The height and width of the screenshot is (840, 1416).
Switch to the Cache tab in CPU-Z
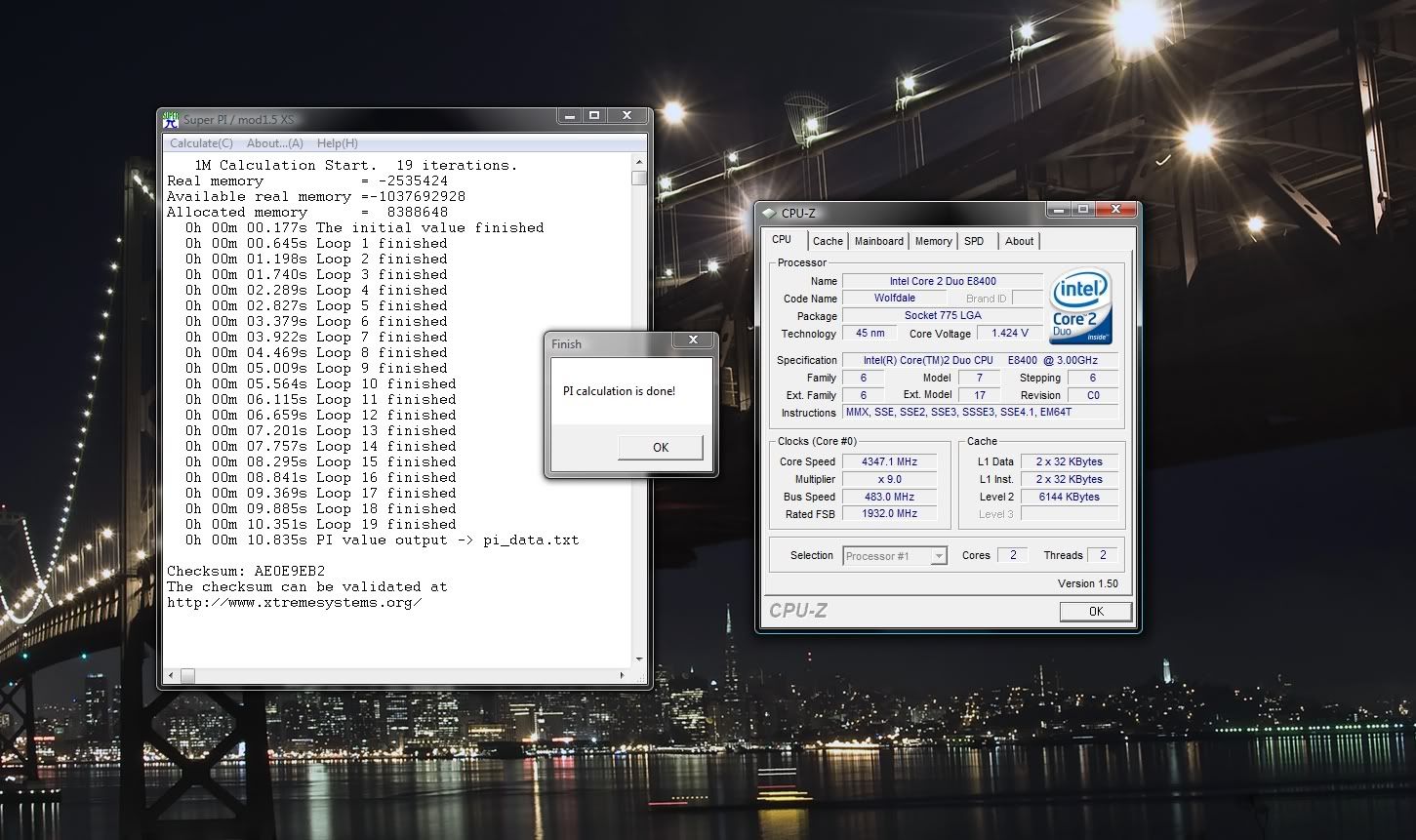pyautogui.click(x=828, y=241)
